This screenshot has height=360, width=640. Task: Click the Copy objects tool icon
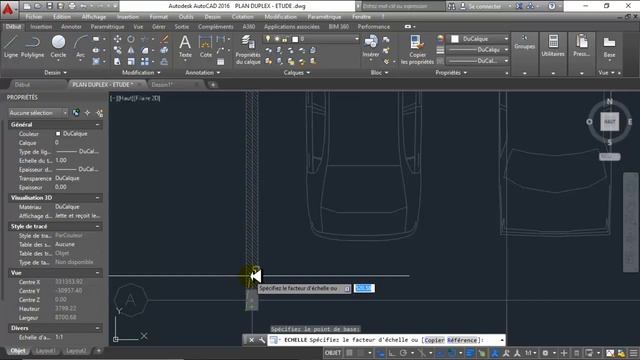coord(117,51)
